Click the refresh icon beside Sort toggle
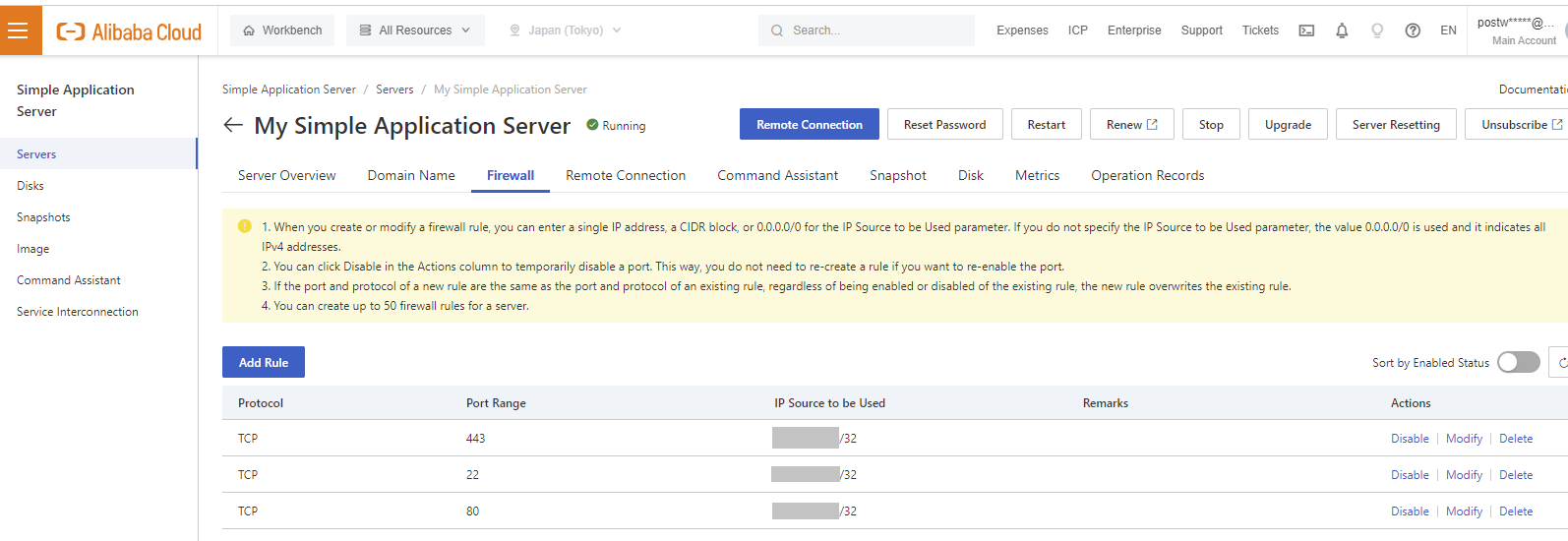This screenshot has height=541, width=1568. pyautogui.click(x=1560, y=362)
